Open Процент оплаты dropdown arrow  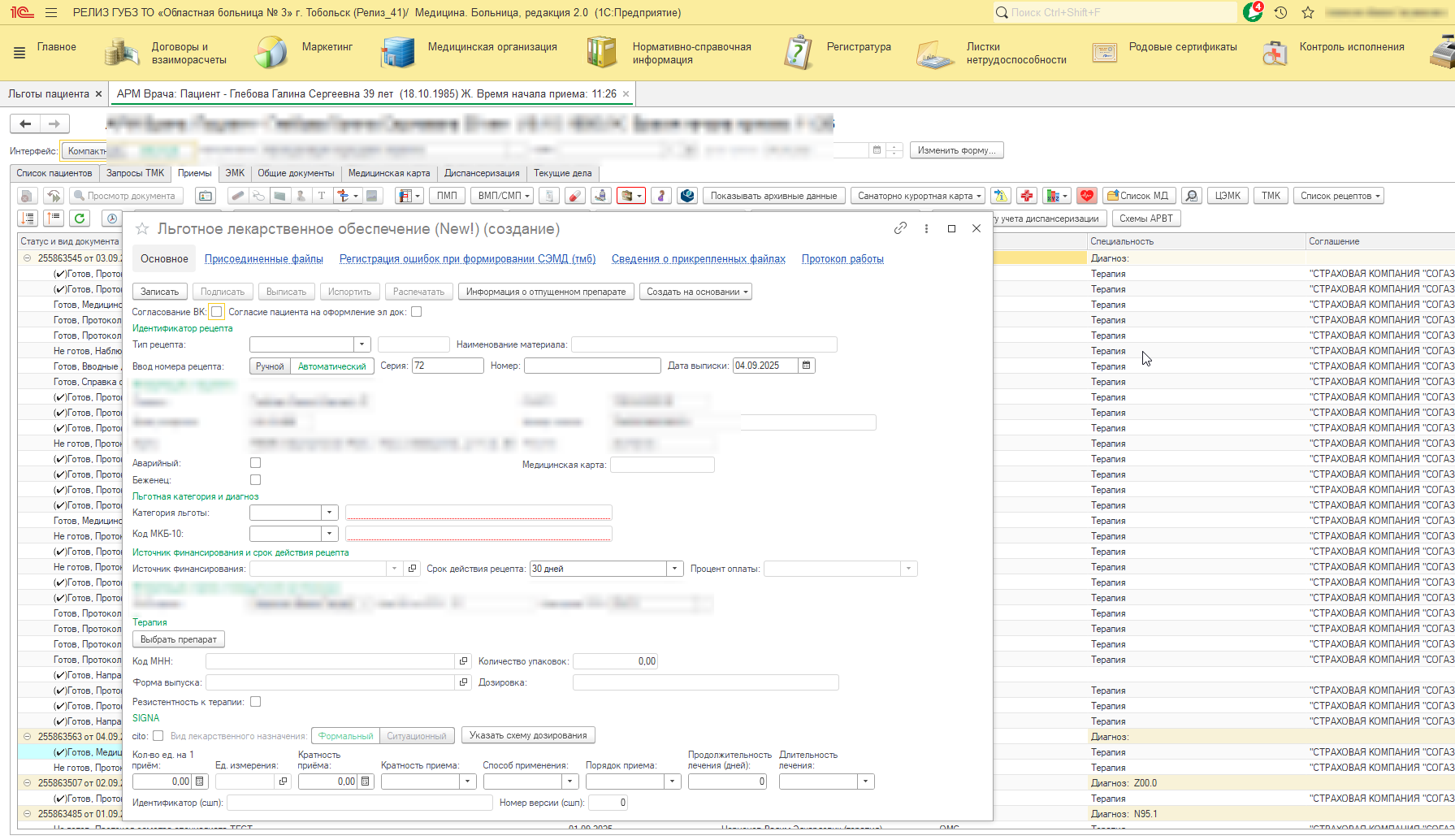click(908, 569)
